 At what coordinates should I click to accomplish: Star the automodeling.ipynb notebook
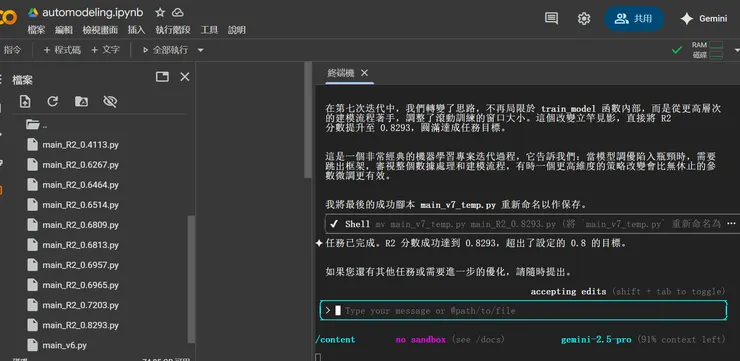[160, 12]
